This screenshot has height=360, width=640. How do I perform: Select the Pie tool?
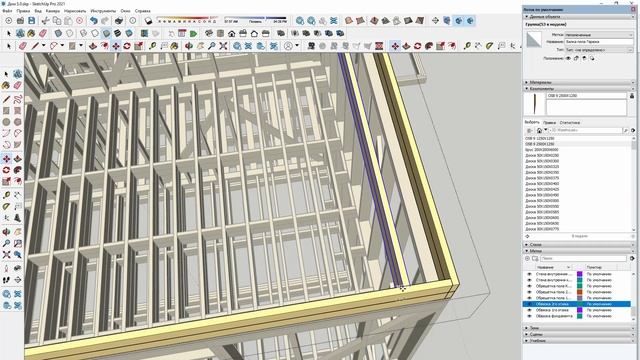[18, 144]
